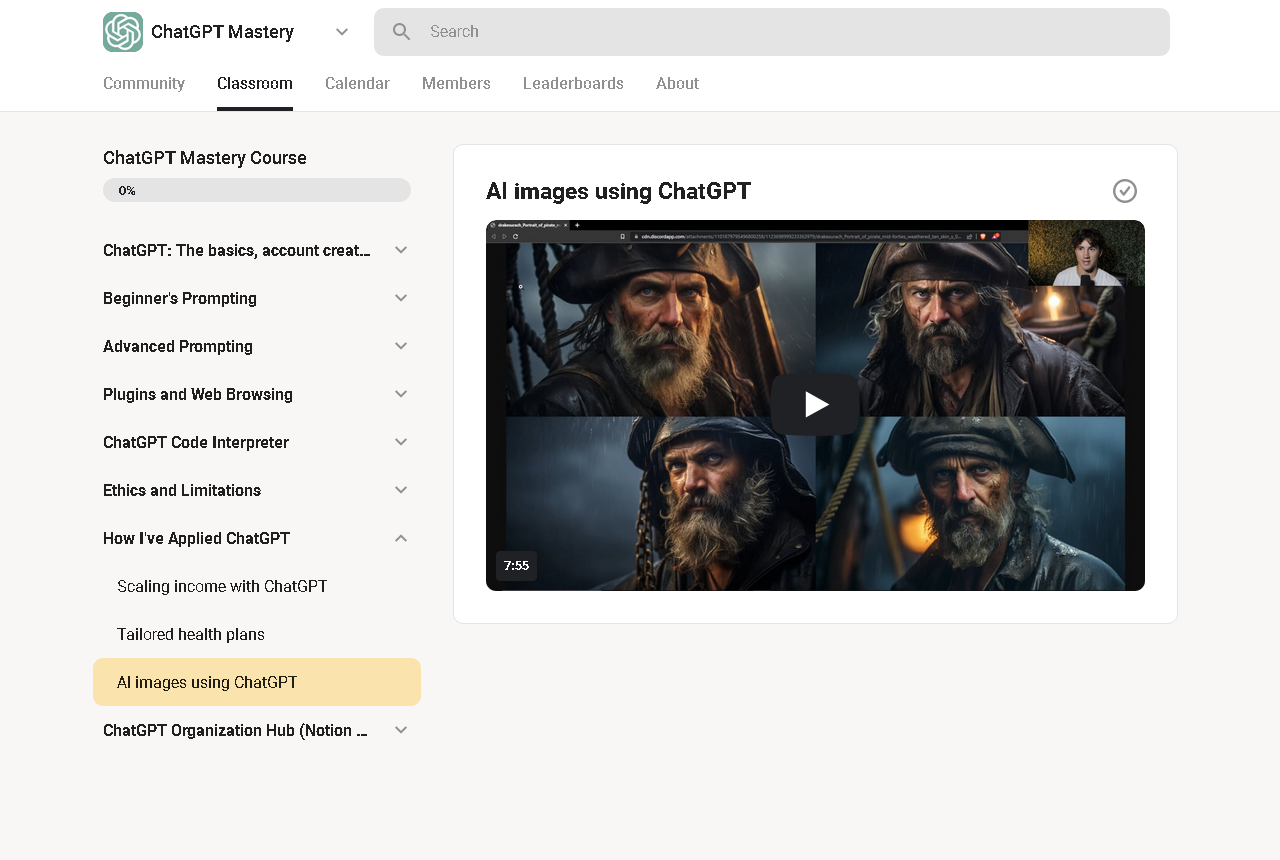This screenshot has width=1280, height=860.
Task: Click ChatGPT: The basics section title
Action: tap(237, 250)
